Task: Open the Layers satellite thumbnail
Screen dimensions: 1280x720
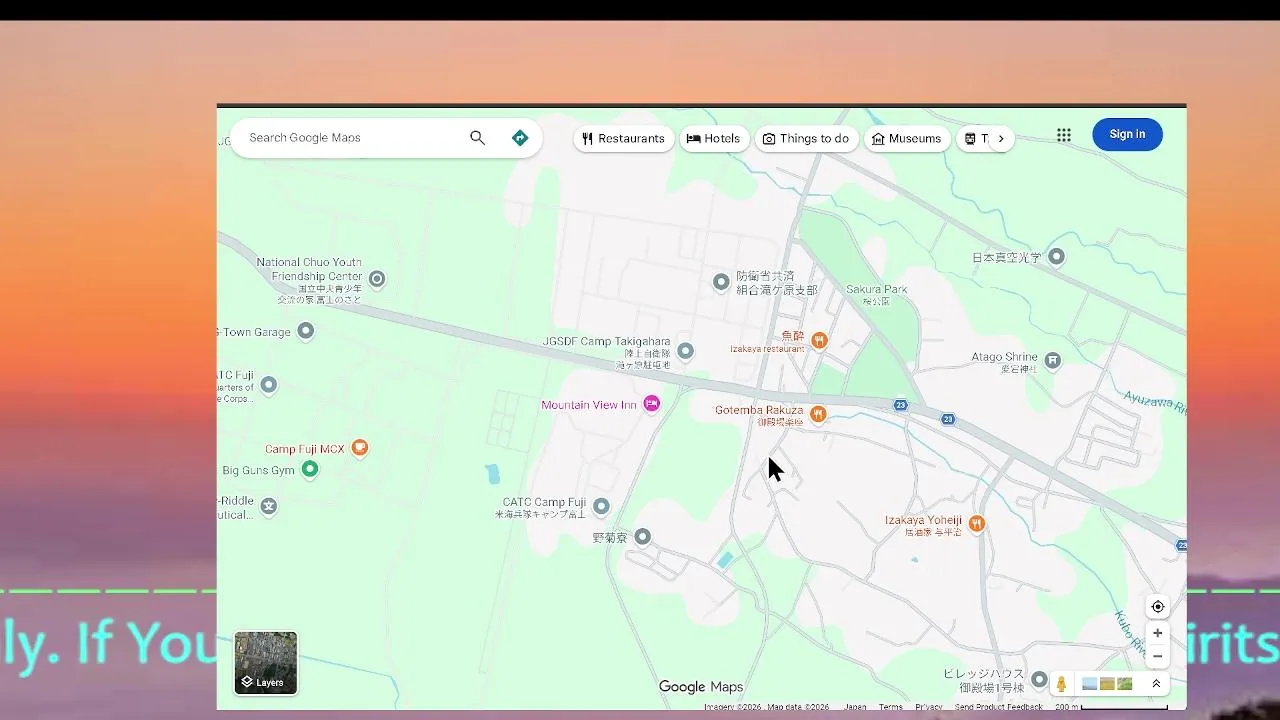Action: pyautogui.click(x=266, y=663)
